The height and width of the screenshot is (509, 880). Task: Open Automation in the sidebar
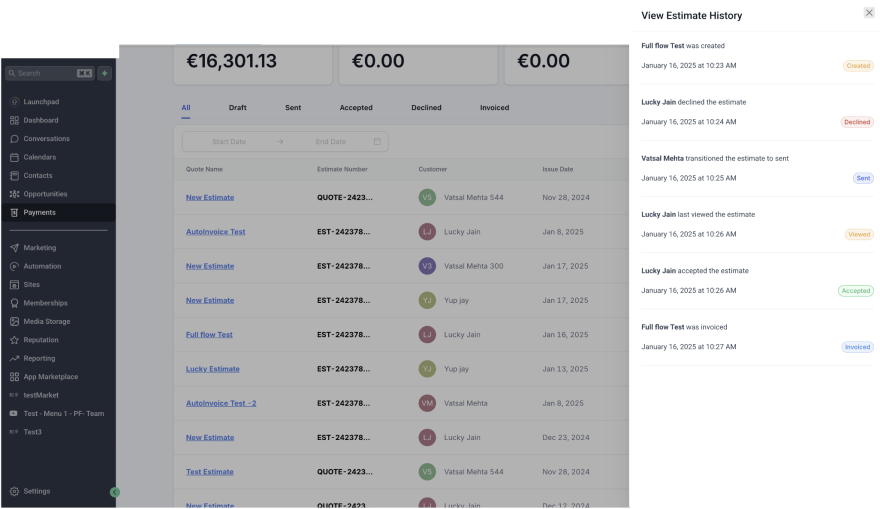coord(42,266)
